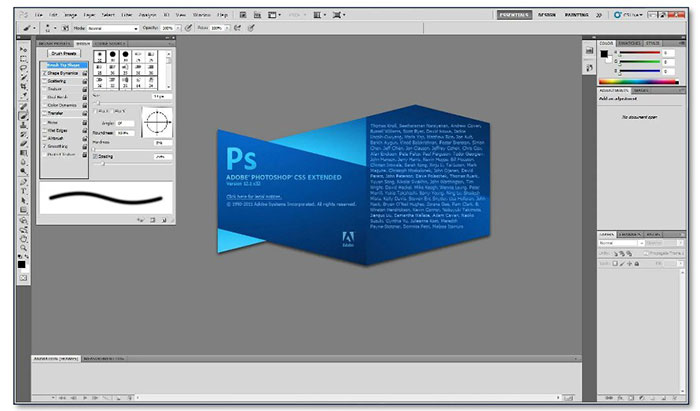
Task: Click the foreground color swatch in toolbox
Action: pos(21,264)
